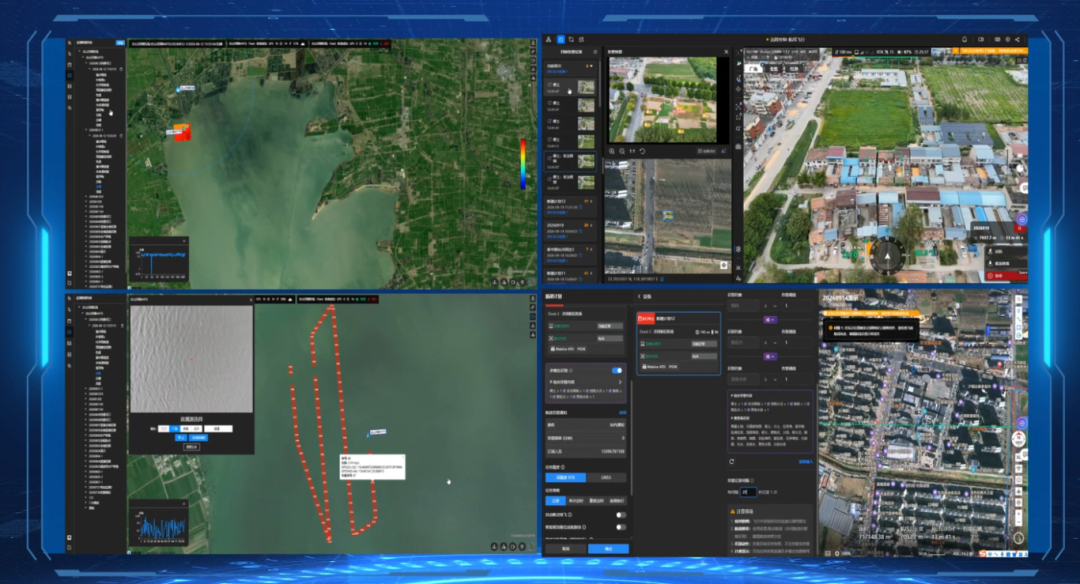Select the 重复定时 recurring tab in the plan panel
This screenshot has width=1080, height=584.
pyautogui.click(x=596, y=501)
